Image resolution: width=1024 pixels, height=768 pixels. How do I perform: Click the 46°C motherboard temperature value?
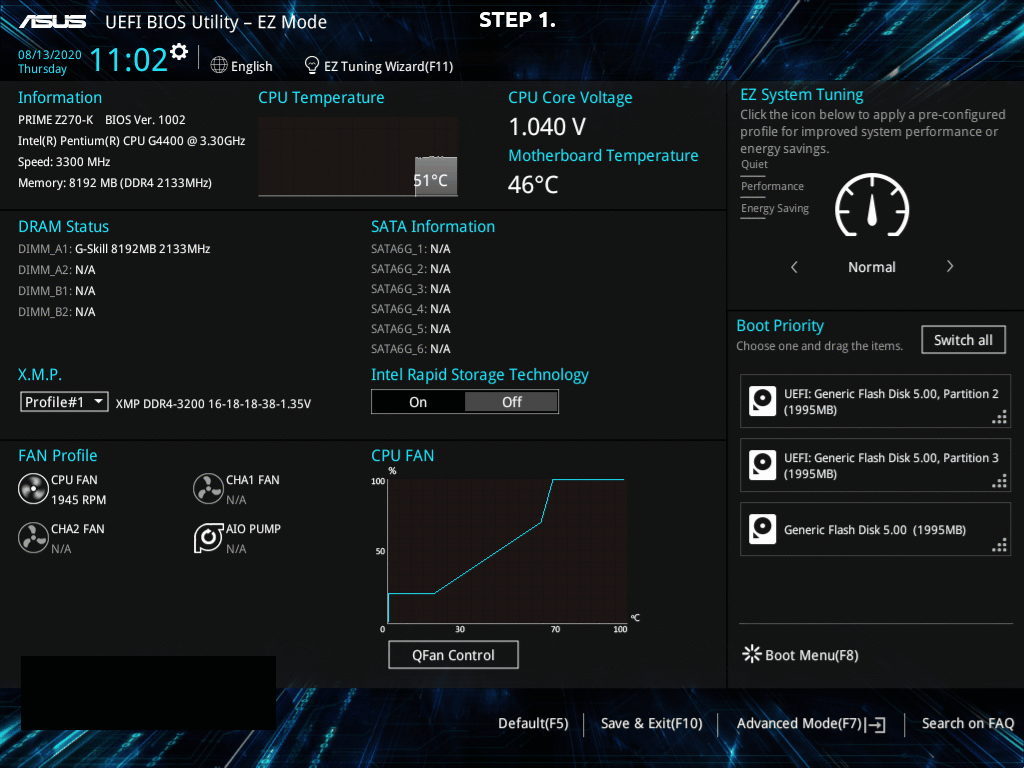pyautogui.click(x=533, y=185)
